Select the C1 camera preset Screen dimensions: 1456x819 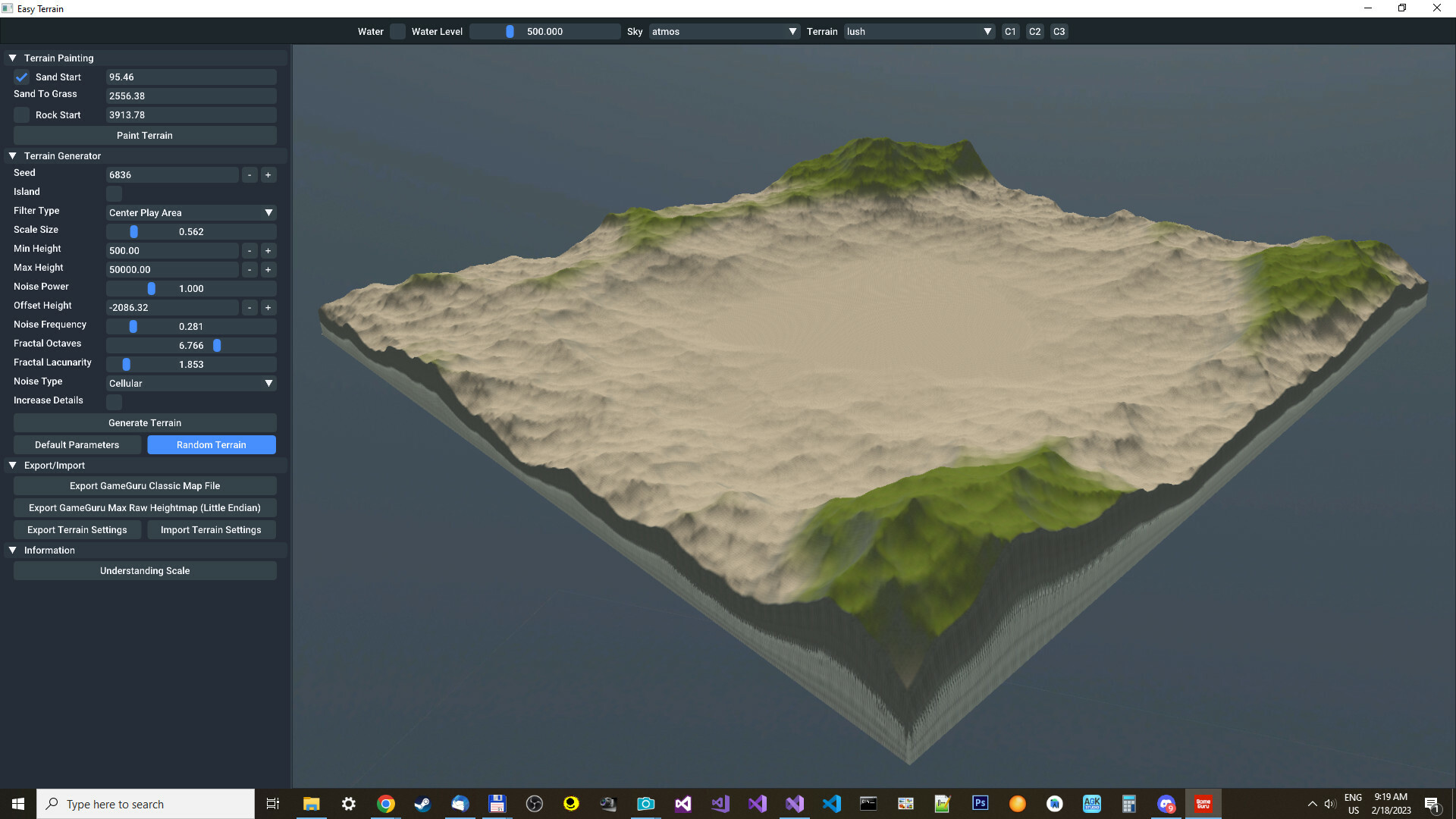(1010, 31)
